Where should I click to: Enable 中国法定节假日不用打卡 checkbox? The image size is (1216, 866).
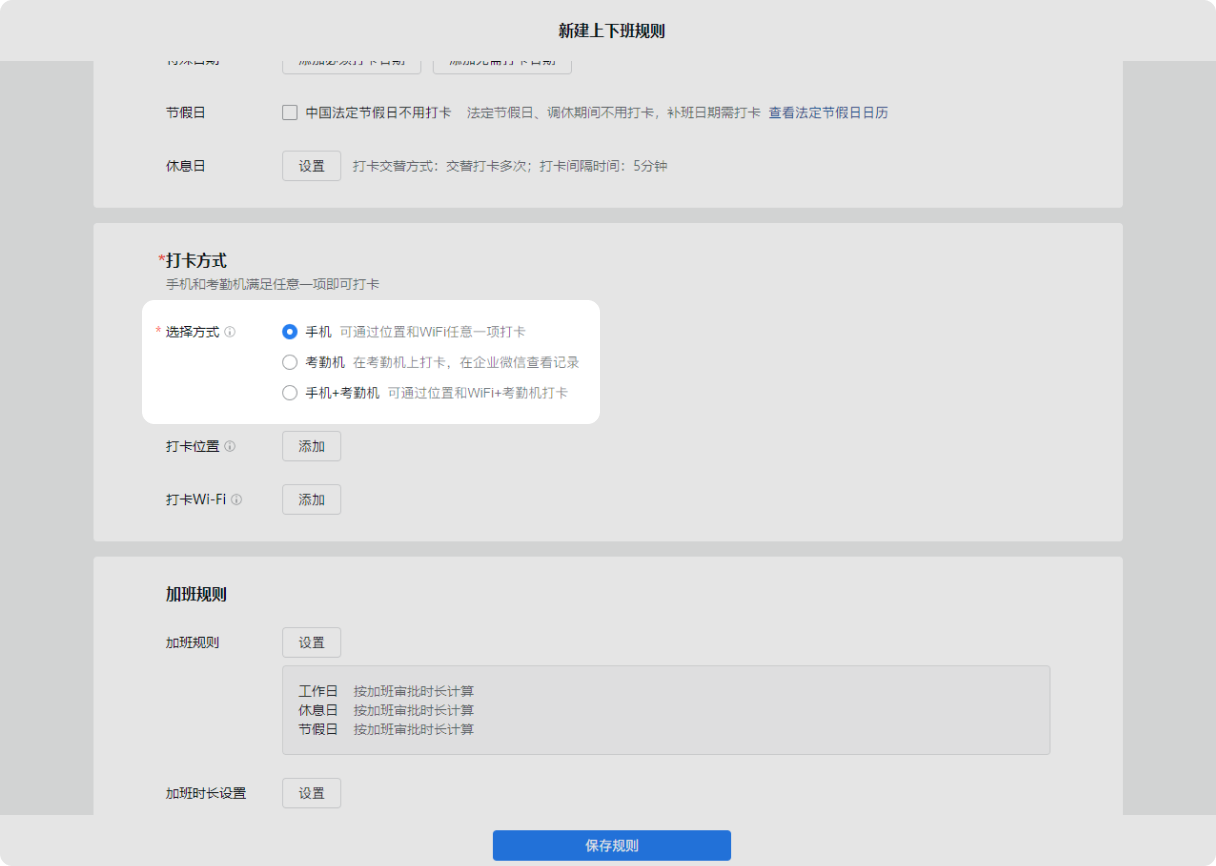pyautogui.click(x=290, y=113)
